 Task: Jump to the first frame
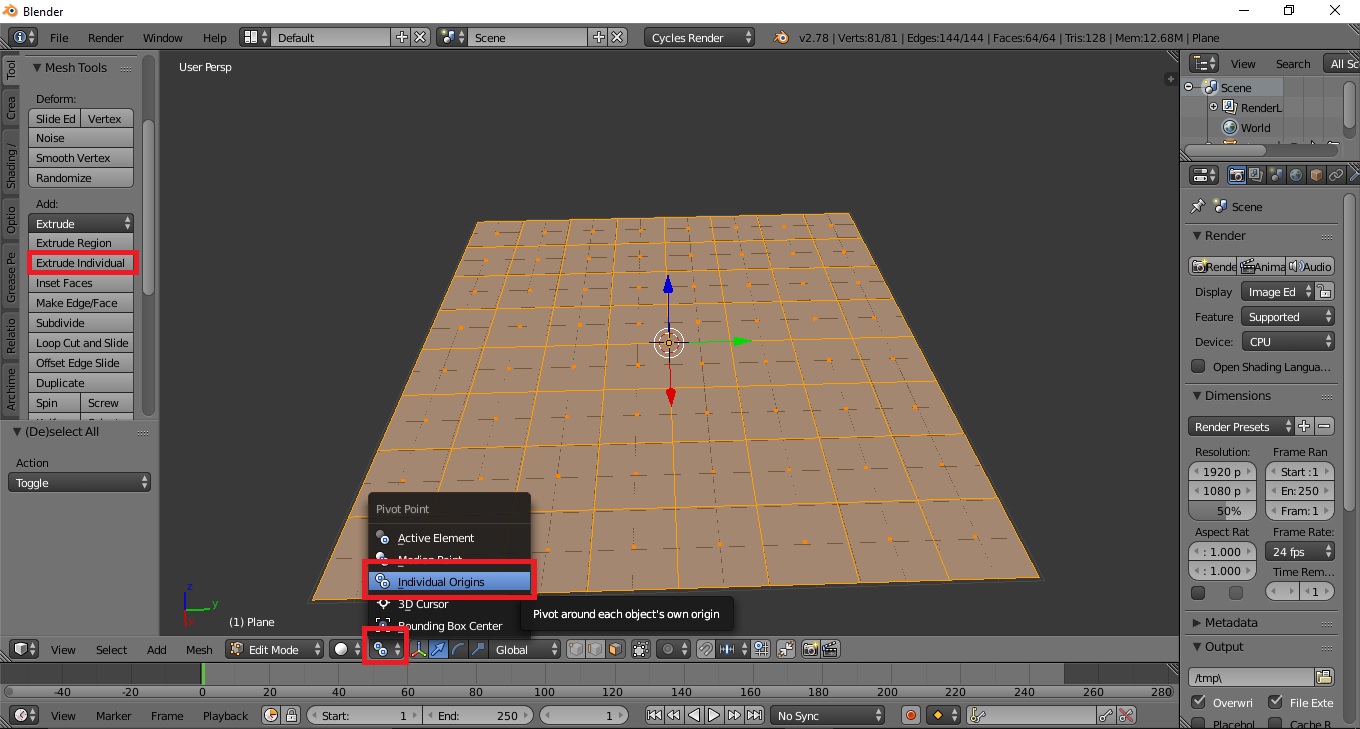tap(654, 715)
